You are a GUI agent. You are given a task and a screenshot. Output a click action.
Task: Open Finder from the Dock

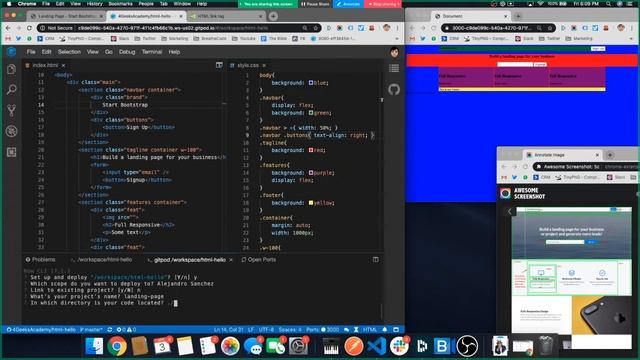95,346
